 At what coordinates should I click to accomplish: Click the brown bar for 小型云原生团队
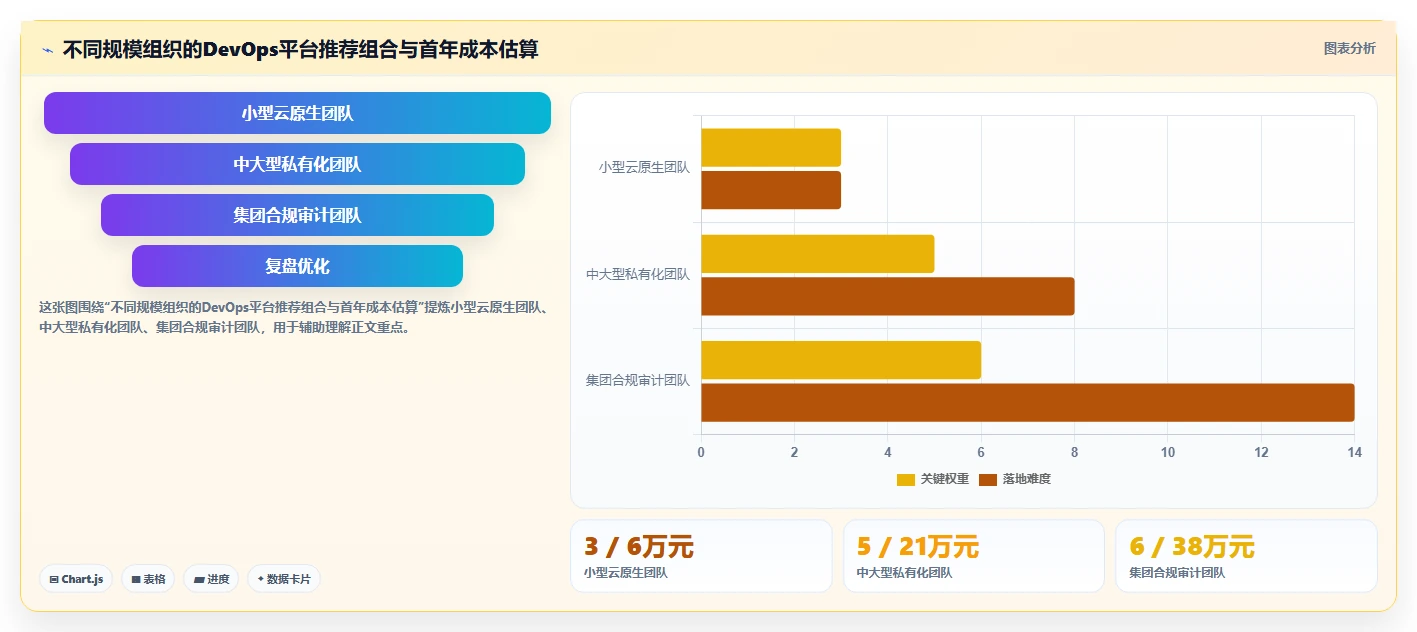(771, 190)
